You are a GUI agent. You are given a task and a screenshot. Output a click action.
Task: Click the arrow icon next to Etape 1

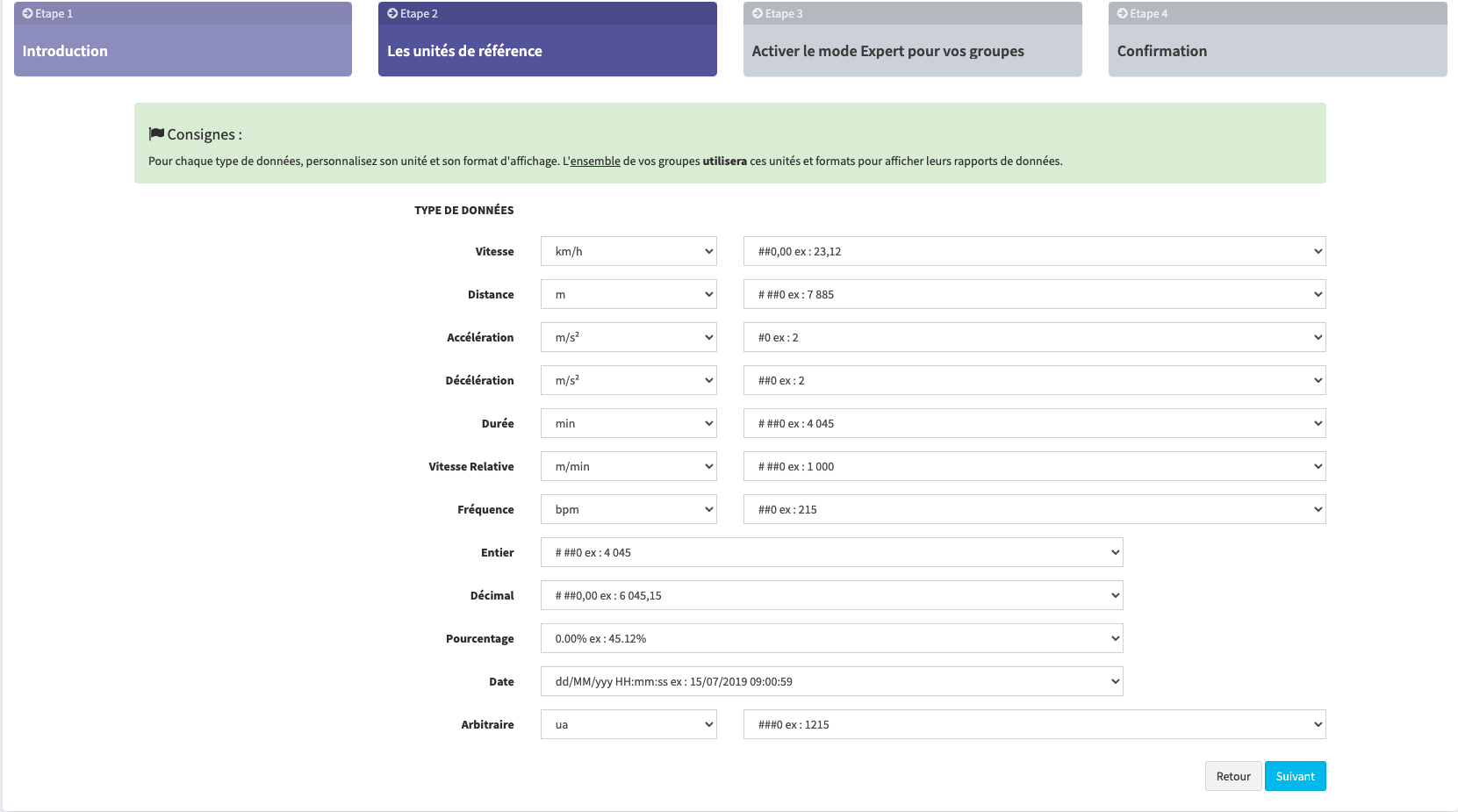[x=28, y=13]
